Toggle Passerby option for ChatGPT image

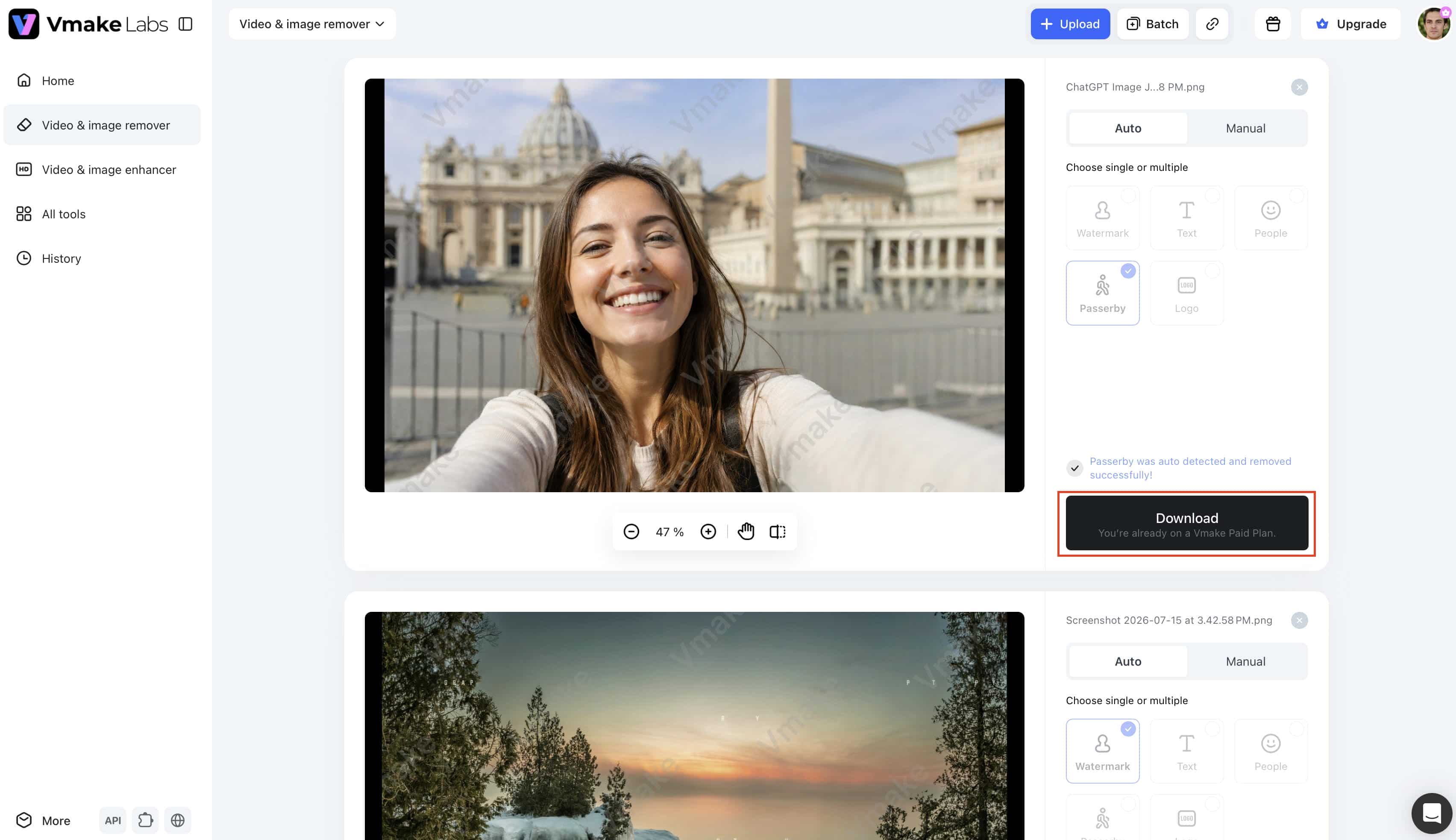tap(1102, 293)
